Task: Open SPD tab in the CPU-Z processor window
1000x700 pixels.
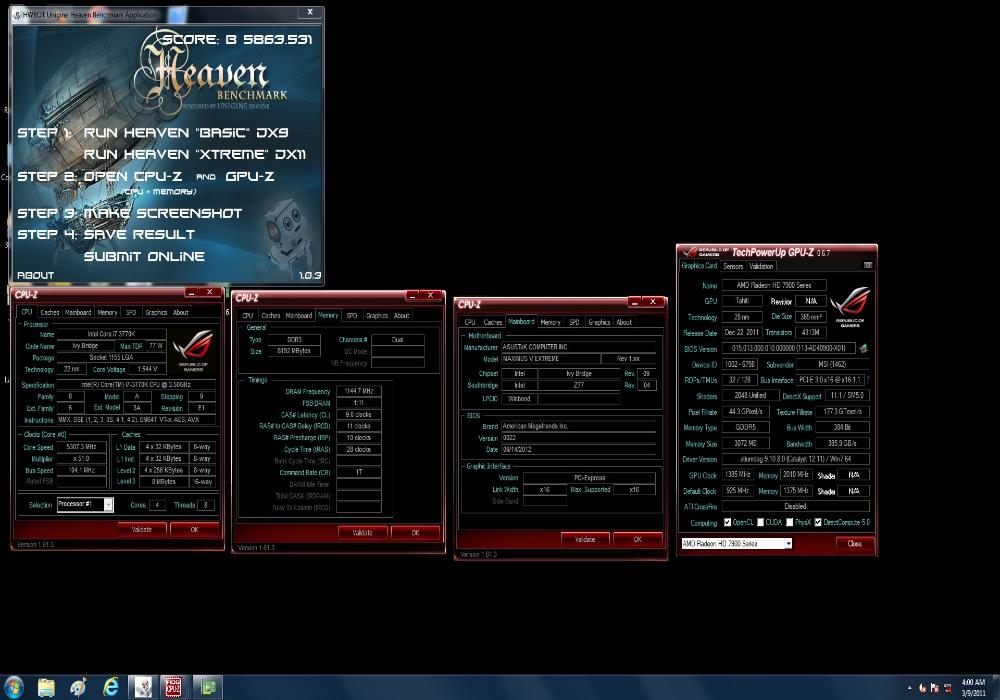Action: tap(131, 312)
